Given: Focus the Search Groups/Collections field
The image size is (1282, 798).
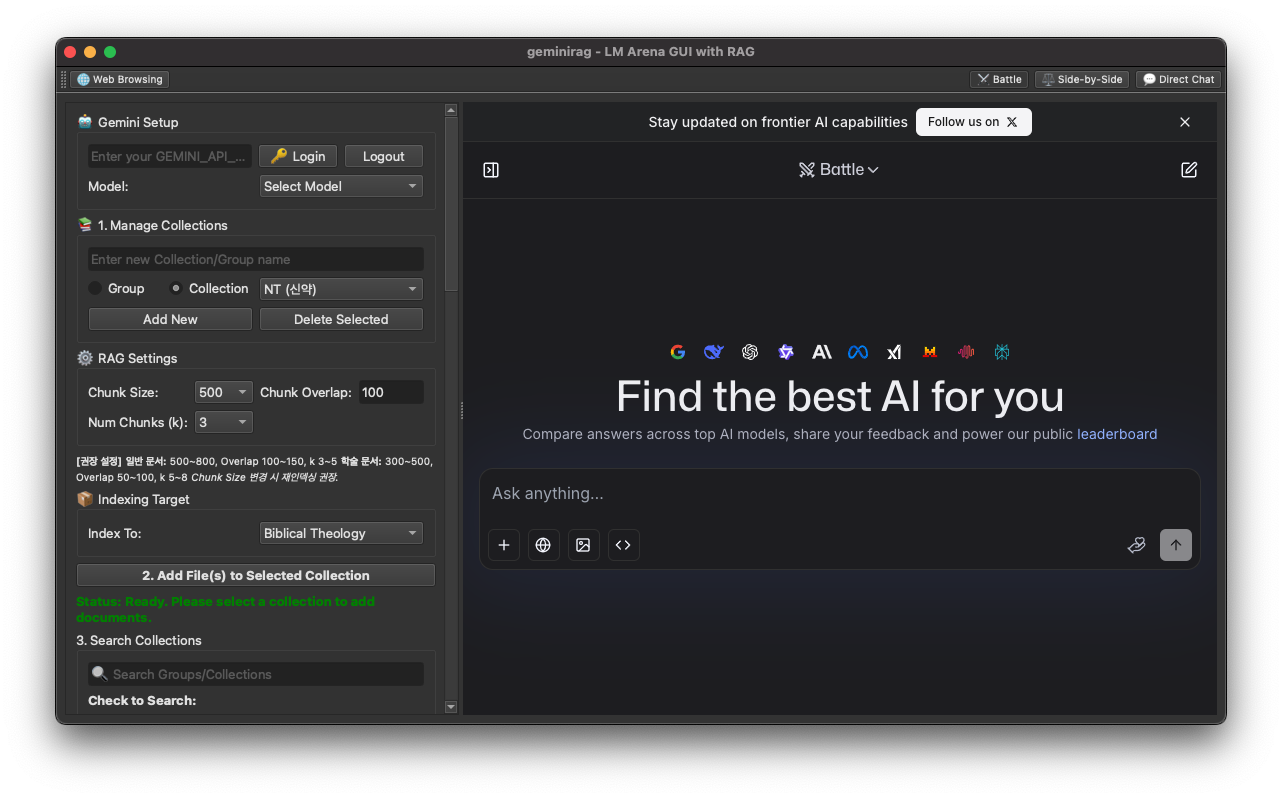Looking at the screenshot, I should pyautogui.click(x=256, y=674).
